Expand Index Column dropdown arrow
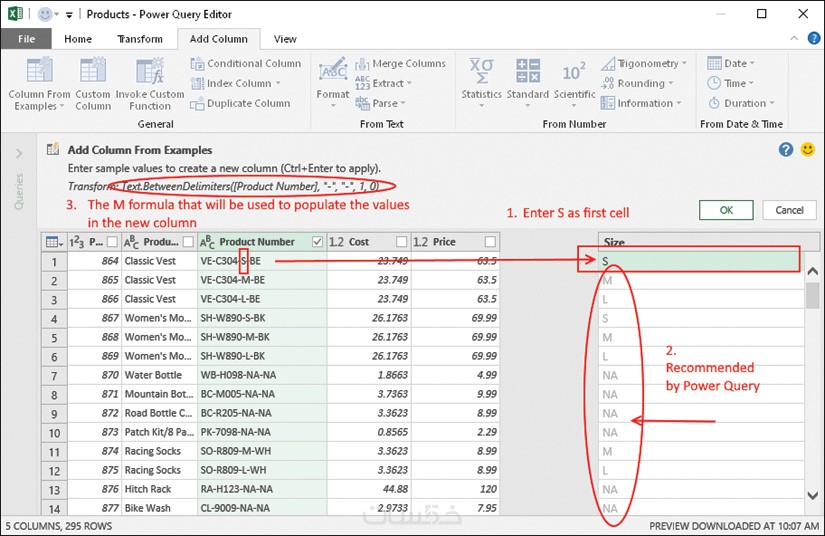Viewport: 825px width, 536px height. (x=278, y=84)
